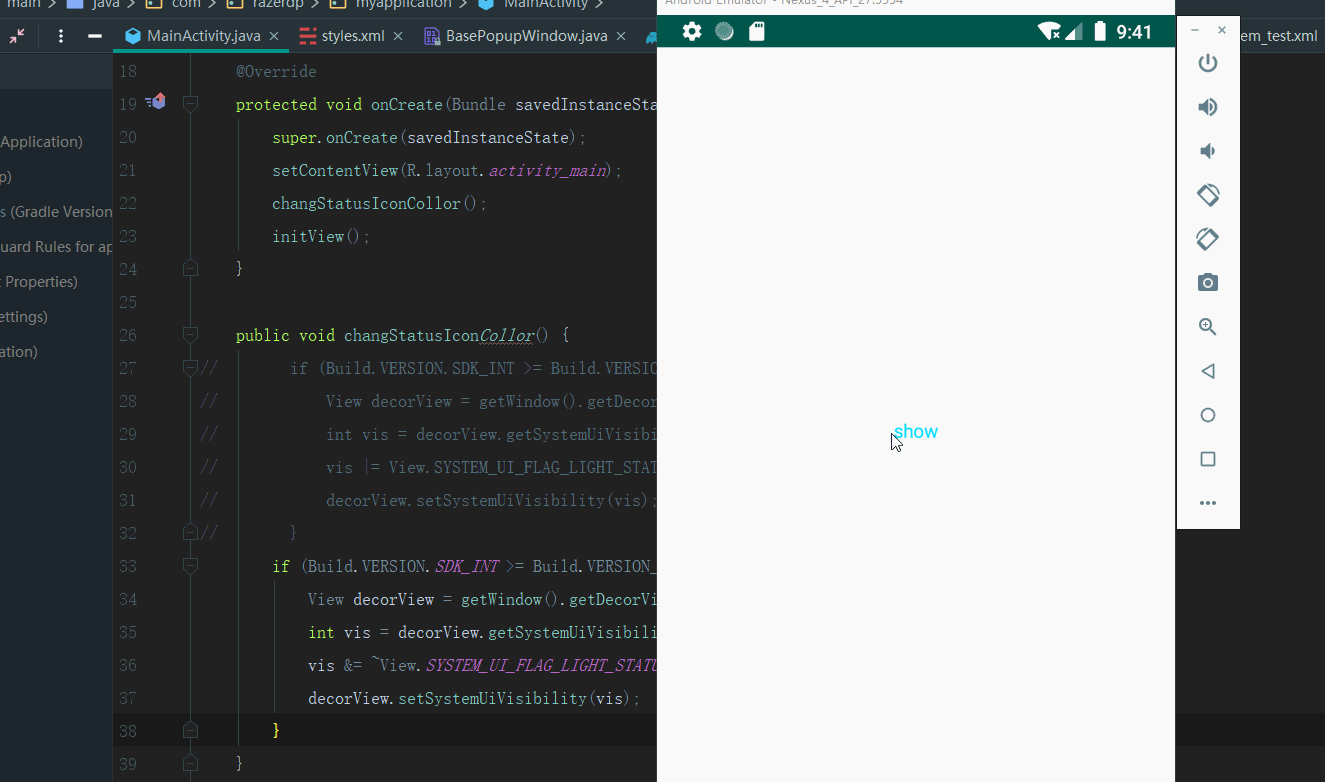The height and width of the screenshot is (782, 1325).
Task: Take a screenshot with the emulator camera icon
Action: [1207, 282]
